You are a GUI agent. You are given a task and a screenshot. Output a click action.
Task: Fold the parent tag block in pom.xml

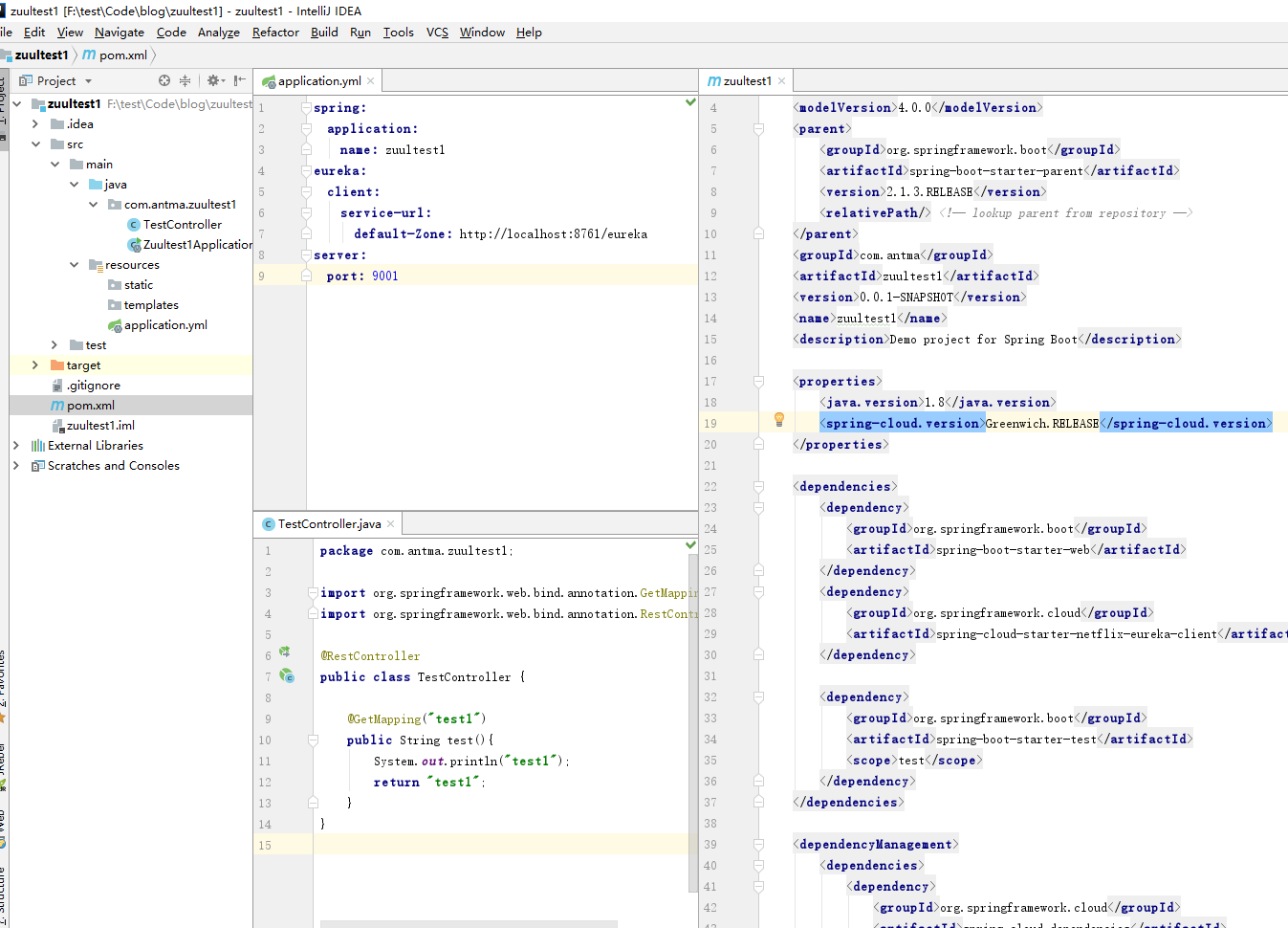[758, 128]
